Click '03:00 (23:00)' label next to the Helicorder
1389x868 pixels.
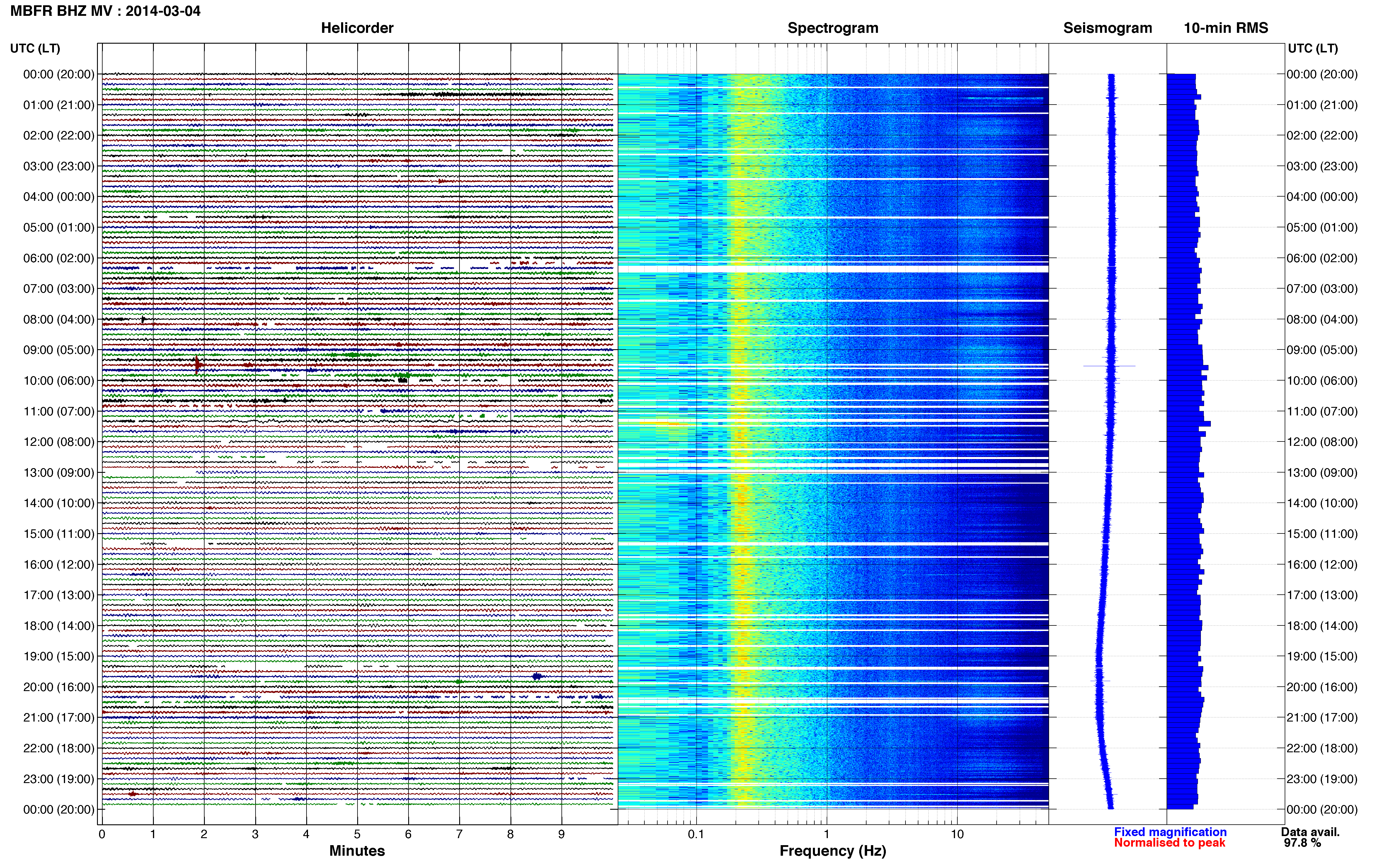click(59, 166)
